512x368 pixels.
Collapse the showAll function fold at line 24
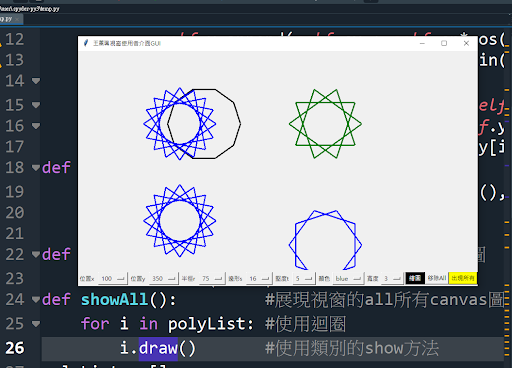[x=36, y=299]
